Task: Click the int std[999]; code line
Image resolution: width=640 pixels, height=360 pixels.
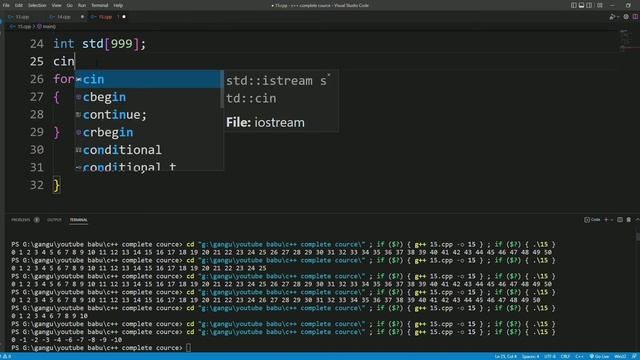Action: tap(99, 44)
